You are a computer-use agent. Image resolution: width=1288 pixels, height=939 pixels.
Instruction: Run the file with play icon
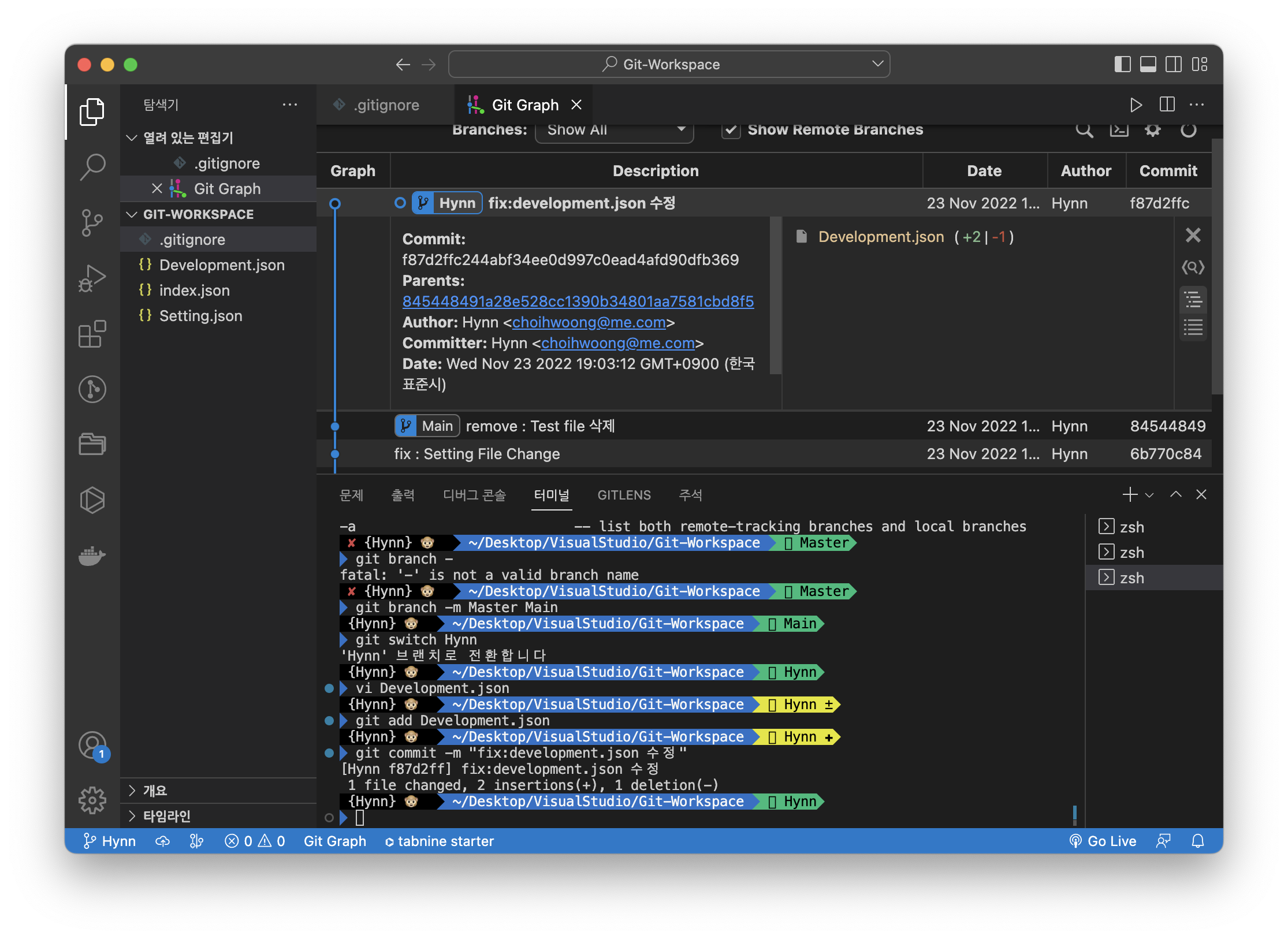pos(1136,105)
